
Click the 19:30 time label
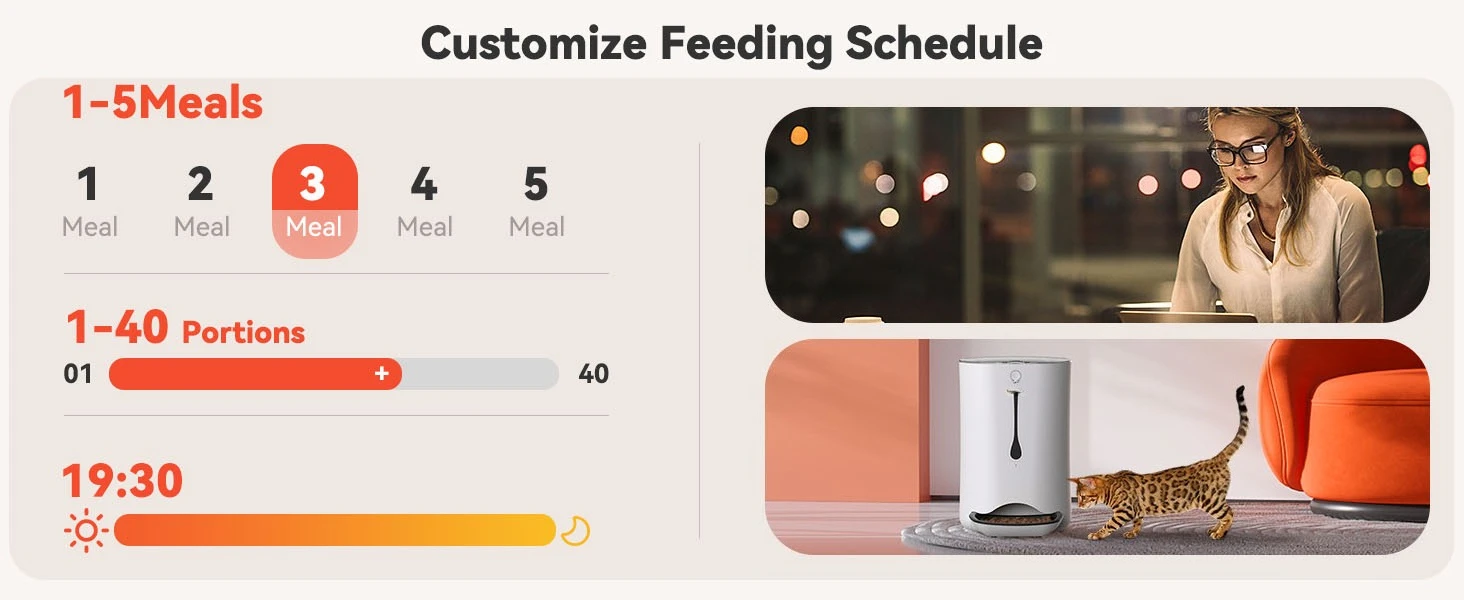[123, 481]
